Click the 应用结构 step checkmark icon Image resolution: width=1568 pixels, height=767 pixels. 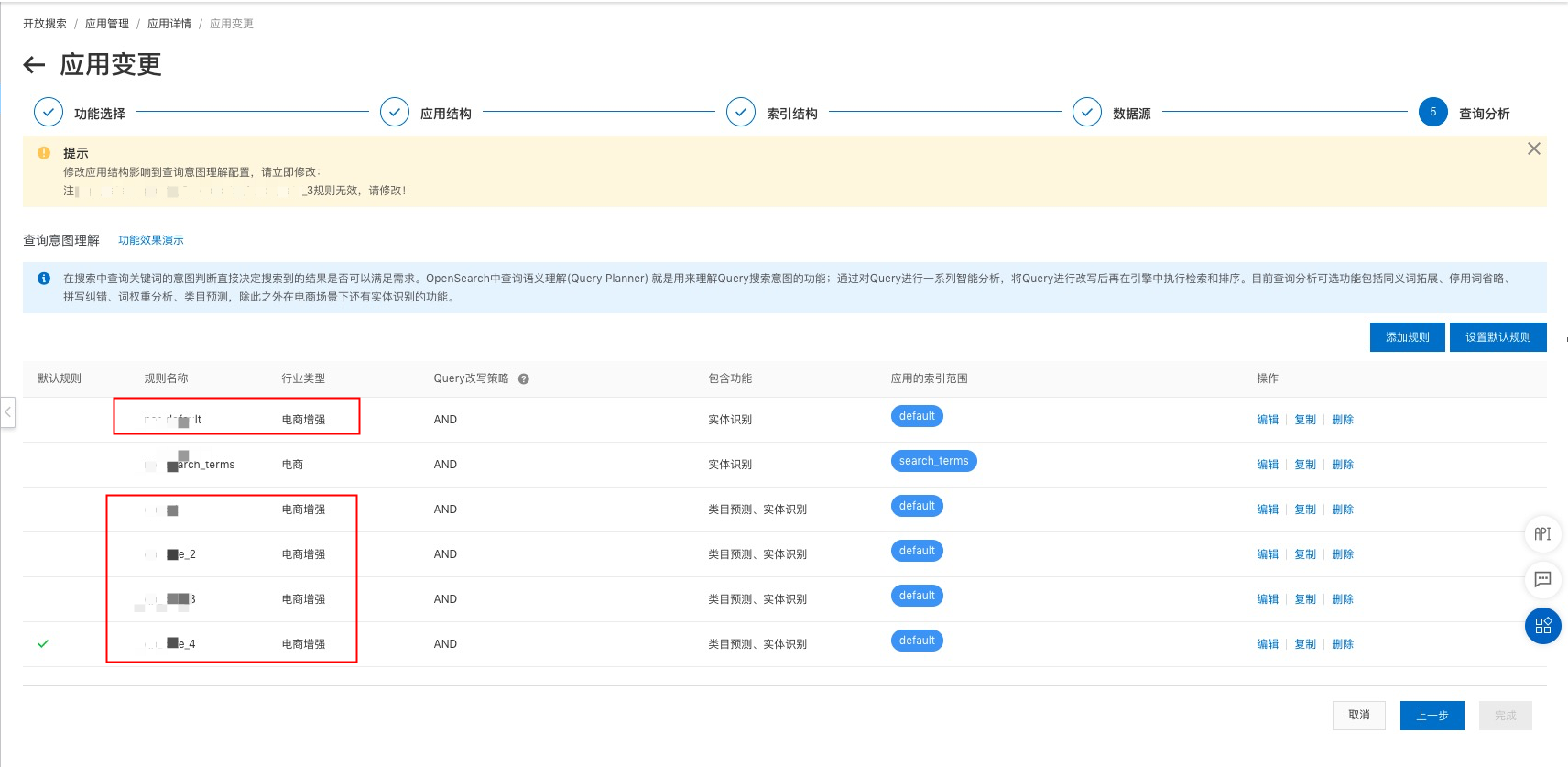(395, 112)
